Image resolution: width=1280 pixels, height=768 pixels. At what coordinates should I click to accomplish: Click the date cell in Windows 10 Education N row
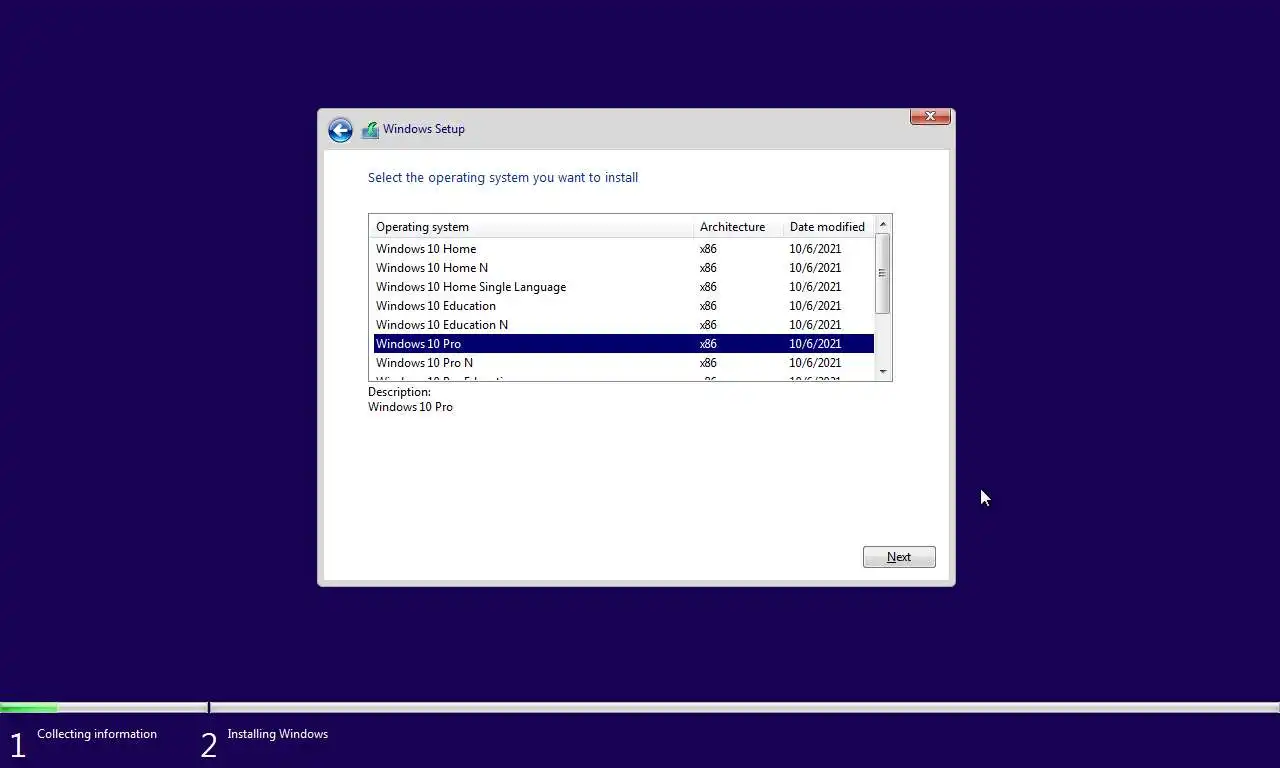point(815,325)
